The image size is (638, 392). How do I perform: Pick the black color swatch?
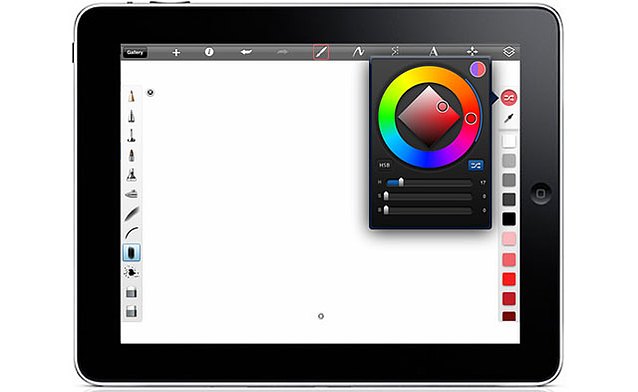tap(509, 219)
